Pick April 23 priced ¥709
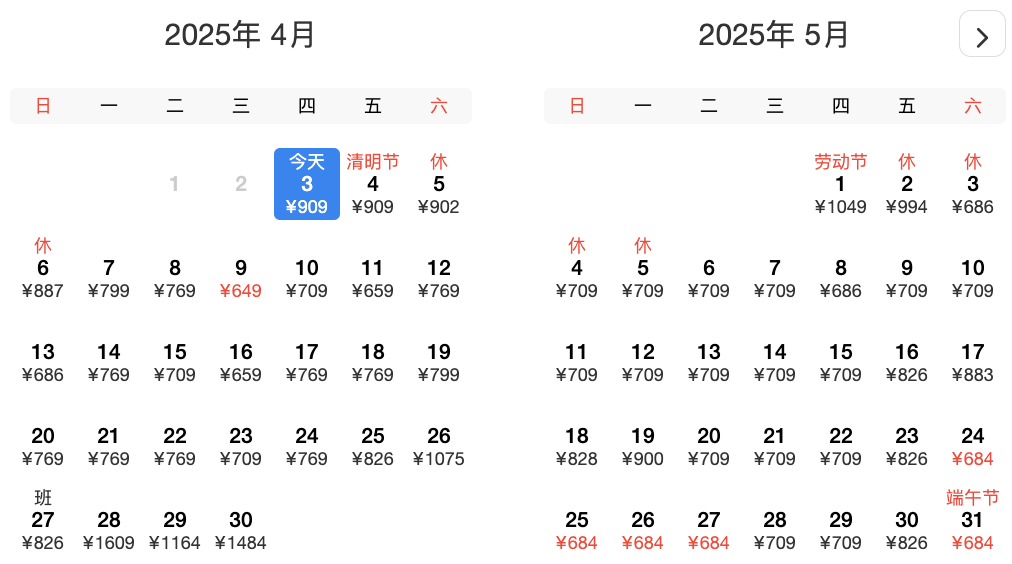The image size is (1012, 564). pos(241,447)
